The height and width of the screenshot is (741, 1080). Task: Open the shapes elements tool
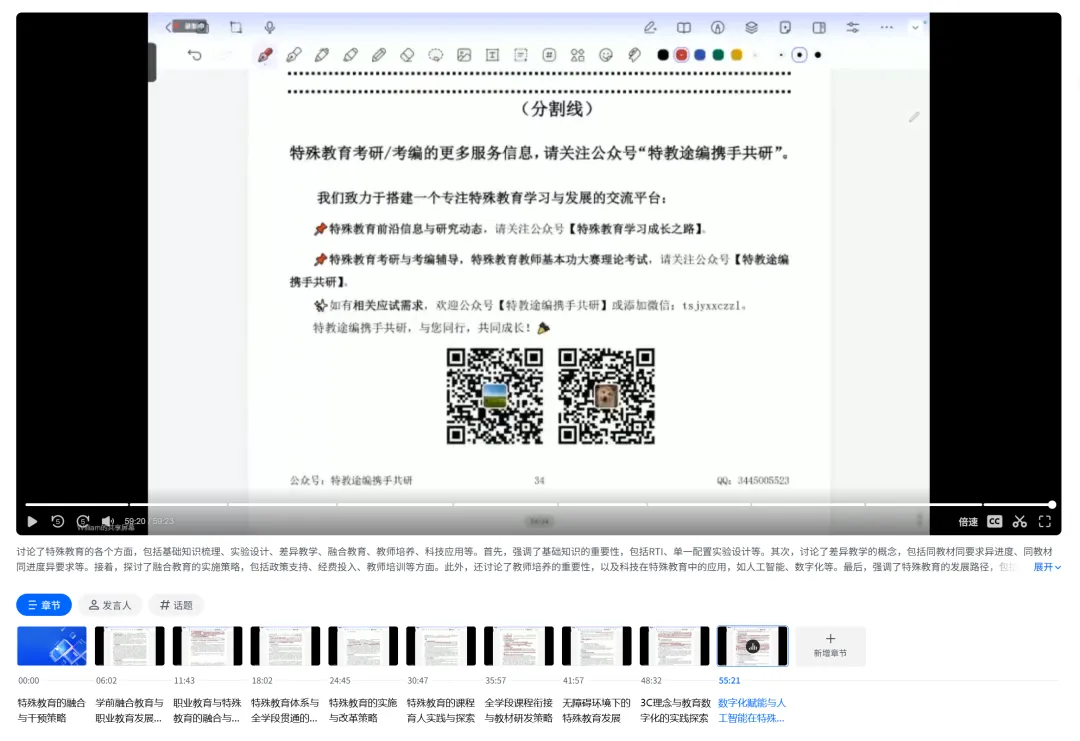click(577, 55)
